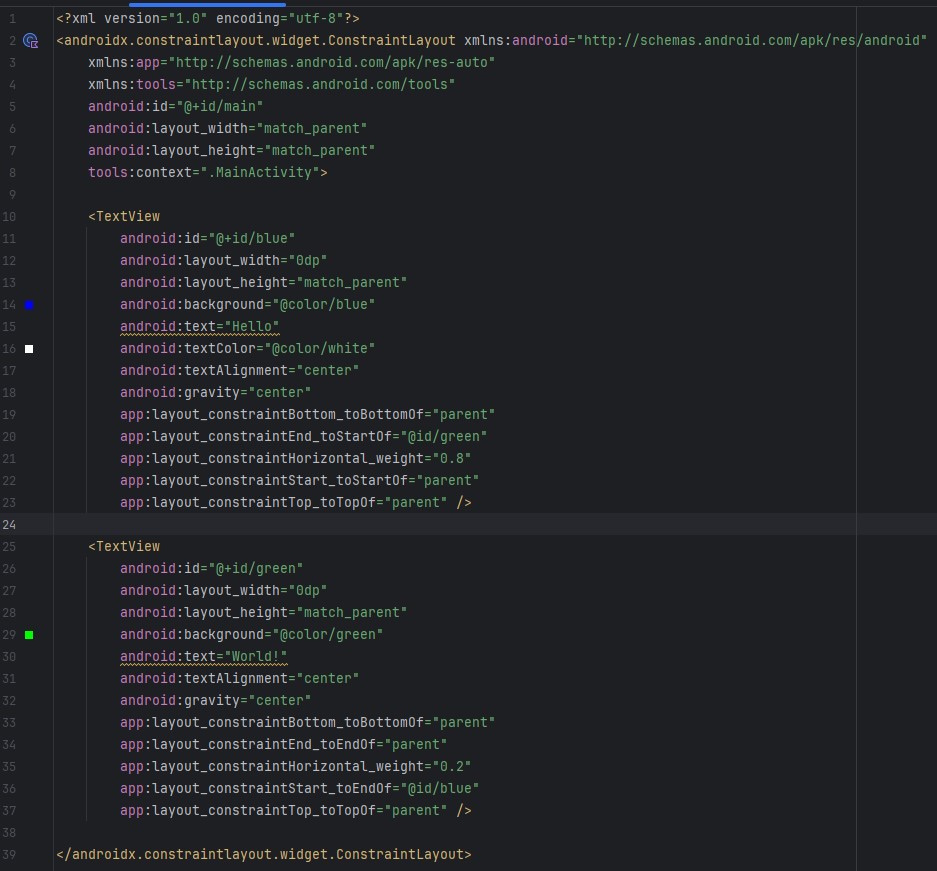Image resolution: width=937 pixels, height=871 pixels.
Task: Open the blue color swatch in gutter
Action: pos(29,305)
